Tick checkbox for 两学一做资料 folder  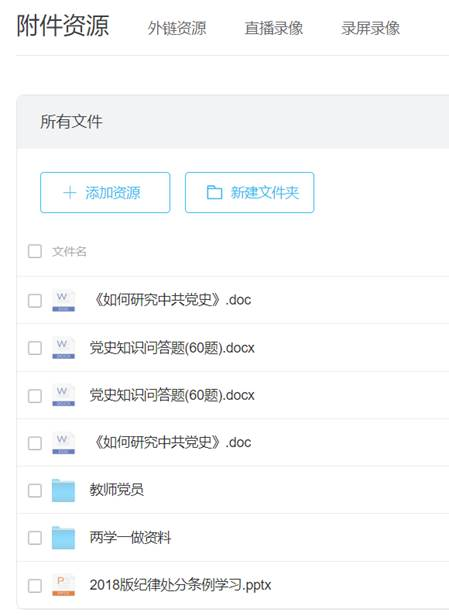pyautogui.click(x=35, y=538)
